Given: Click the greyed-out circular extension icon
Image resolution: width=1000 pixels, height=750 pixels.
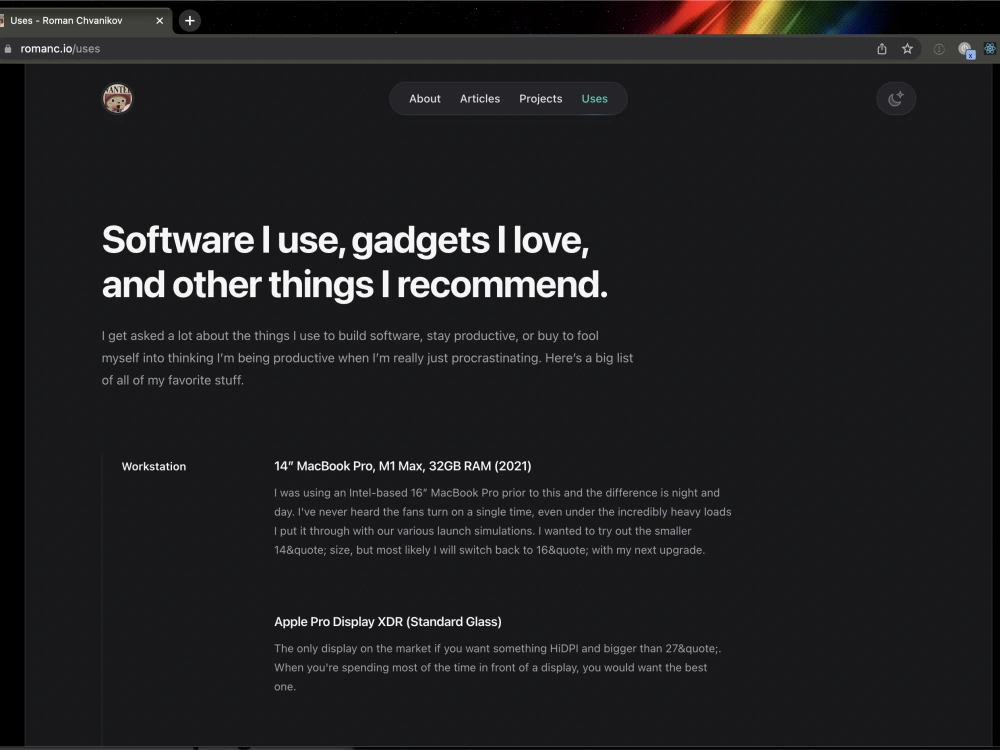Looking at the screenshot, I should coord(939,48).
